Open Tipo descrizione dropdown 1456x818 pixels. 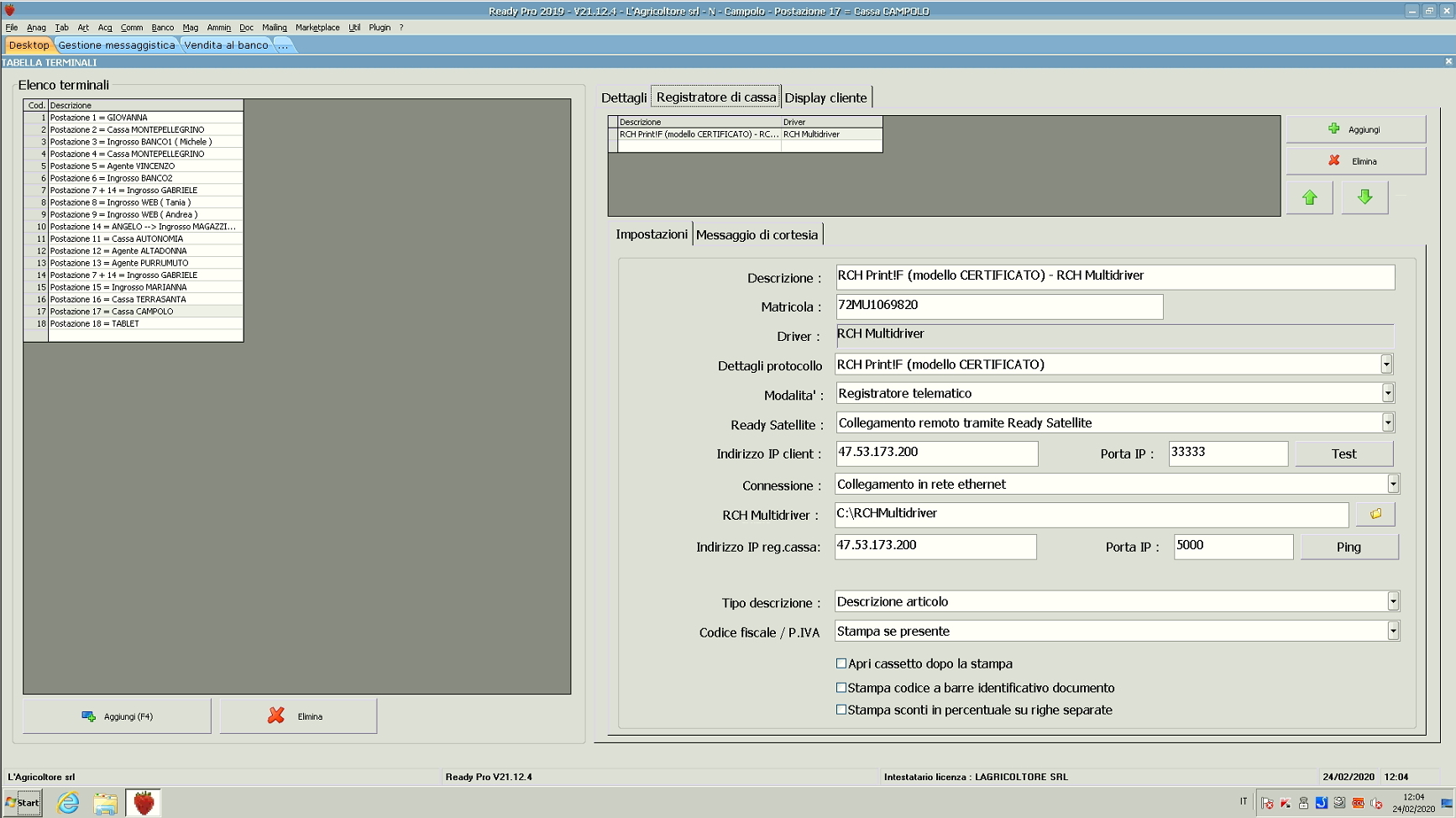(1393, 600)
